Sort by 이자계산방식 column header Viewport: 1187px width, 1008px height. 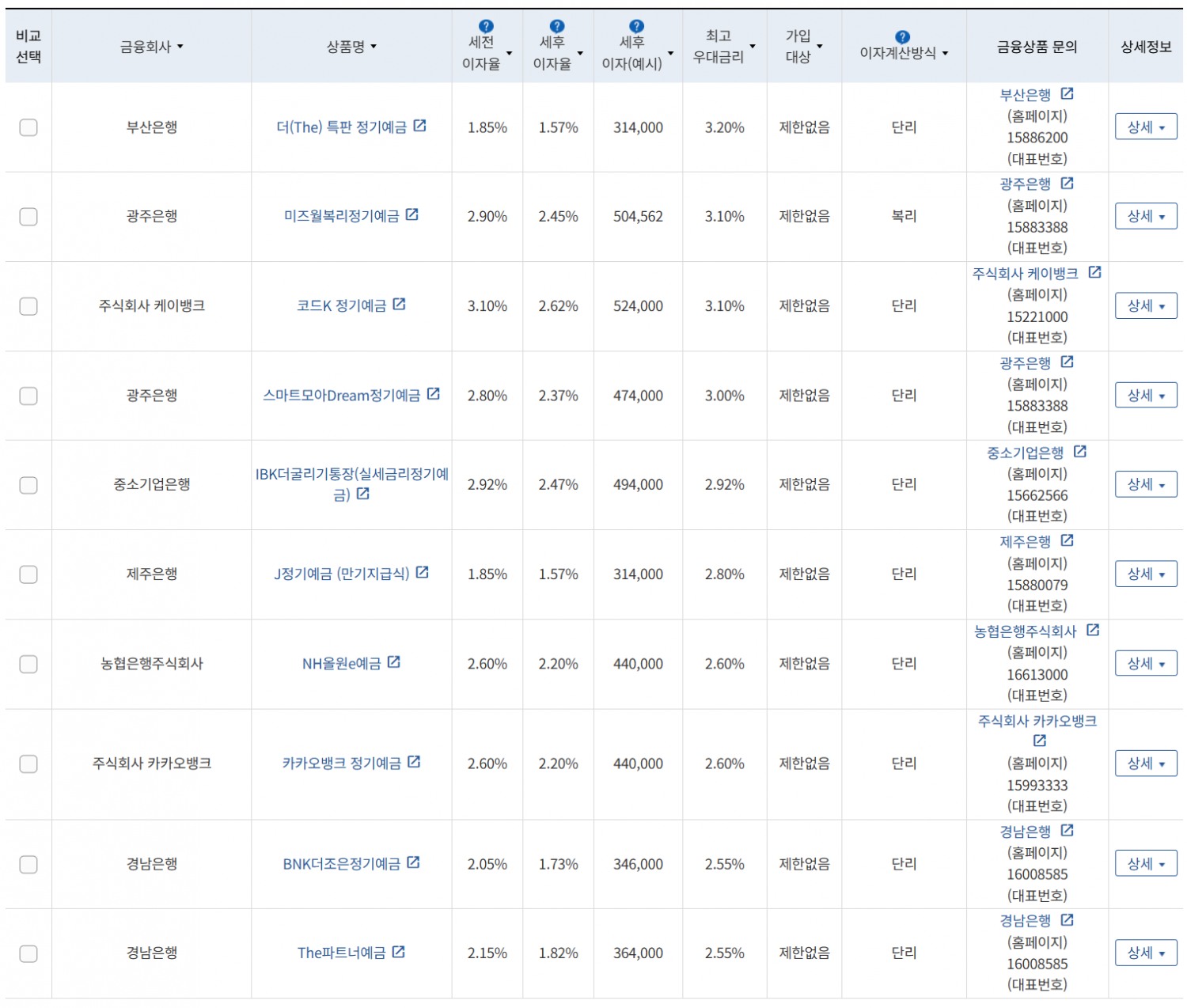pyautogui.click(x=904, y=53)
